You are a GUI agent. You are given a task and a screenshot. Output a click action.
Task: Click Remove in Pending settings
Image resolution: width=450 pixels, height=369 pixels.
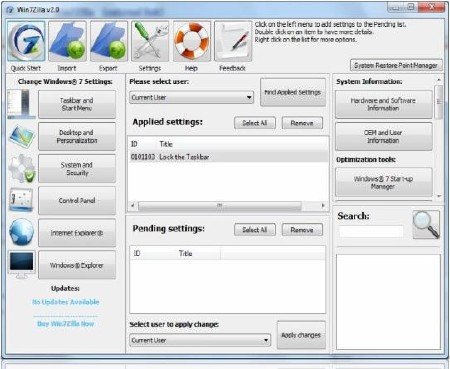(x=302, y=230)
